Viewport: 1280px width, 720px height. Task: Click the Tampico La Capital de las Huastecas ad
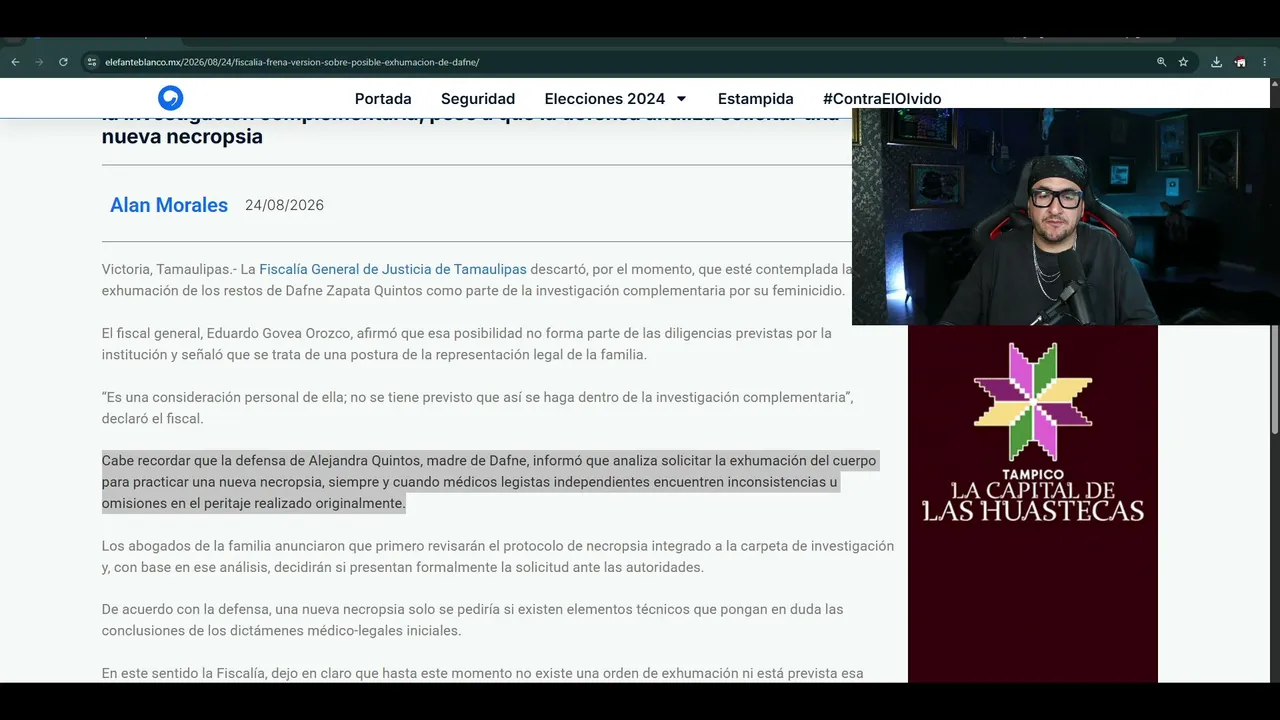pyautogui.click(x=1033, y=503)
